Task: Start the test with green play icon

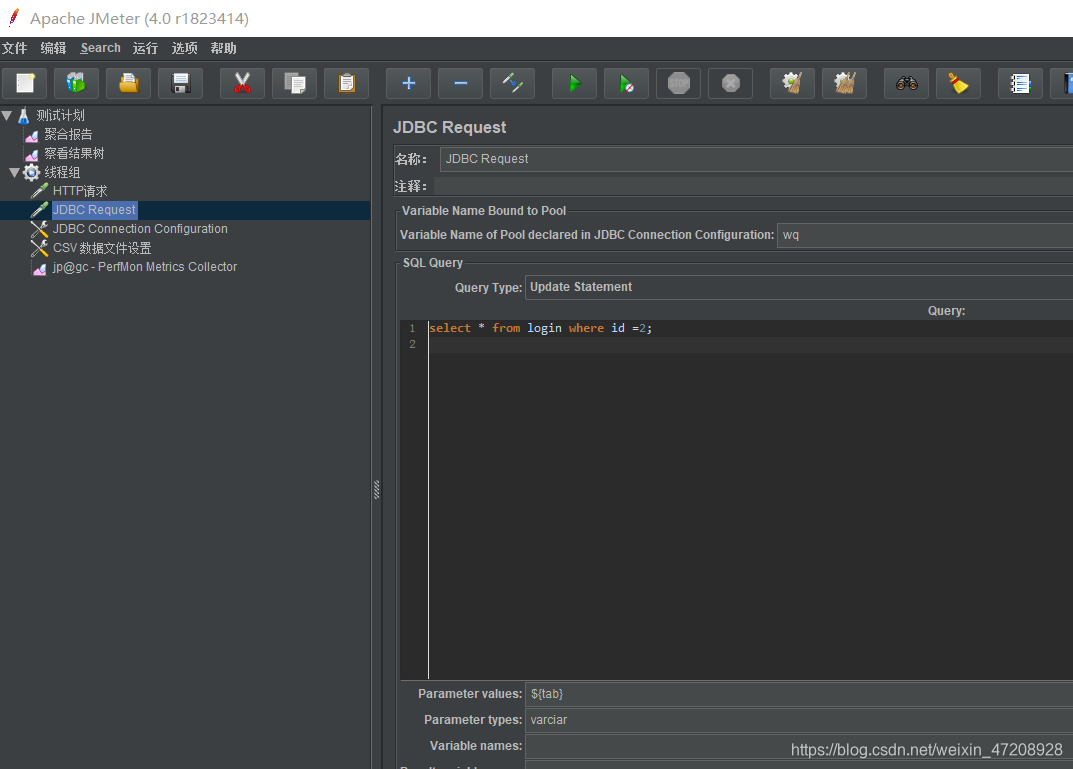Action: pos(574,83)
